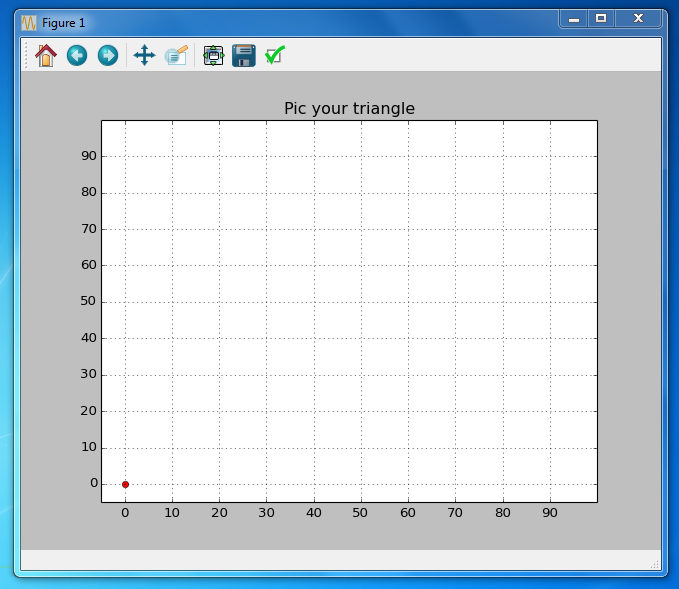Click the x-axis tick label 30
The image size is (679, 589).
click(266, 513)
